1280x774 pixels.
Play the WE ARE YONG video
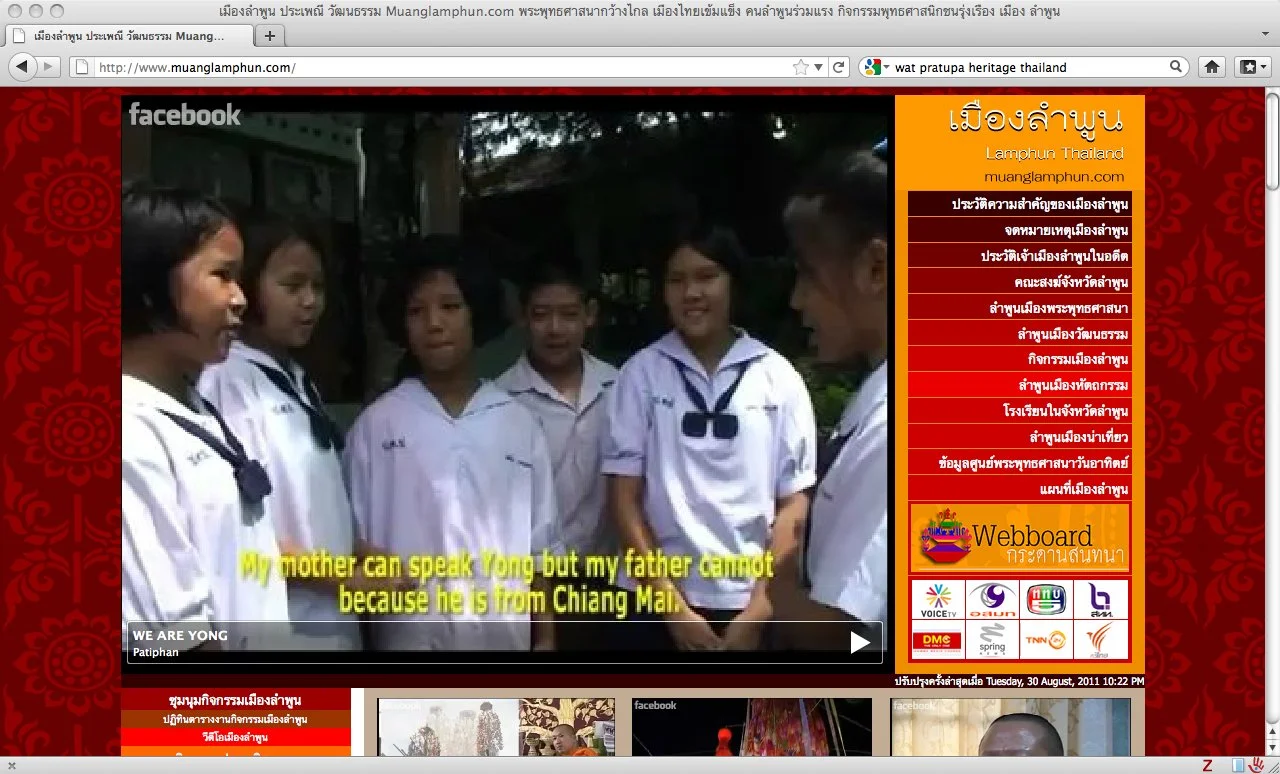860,642
